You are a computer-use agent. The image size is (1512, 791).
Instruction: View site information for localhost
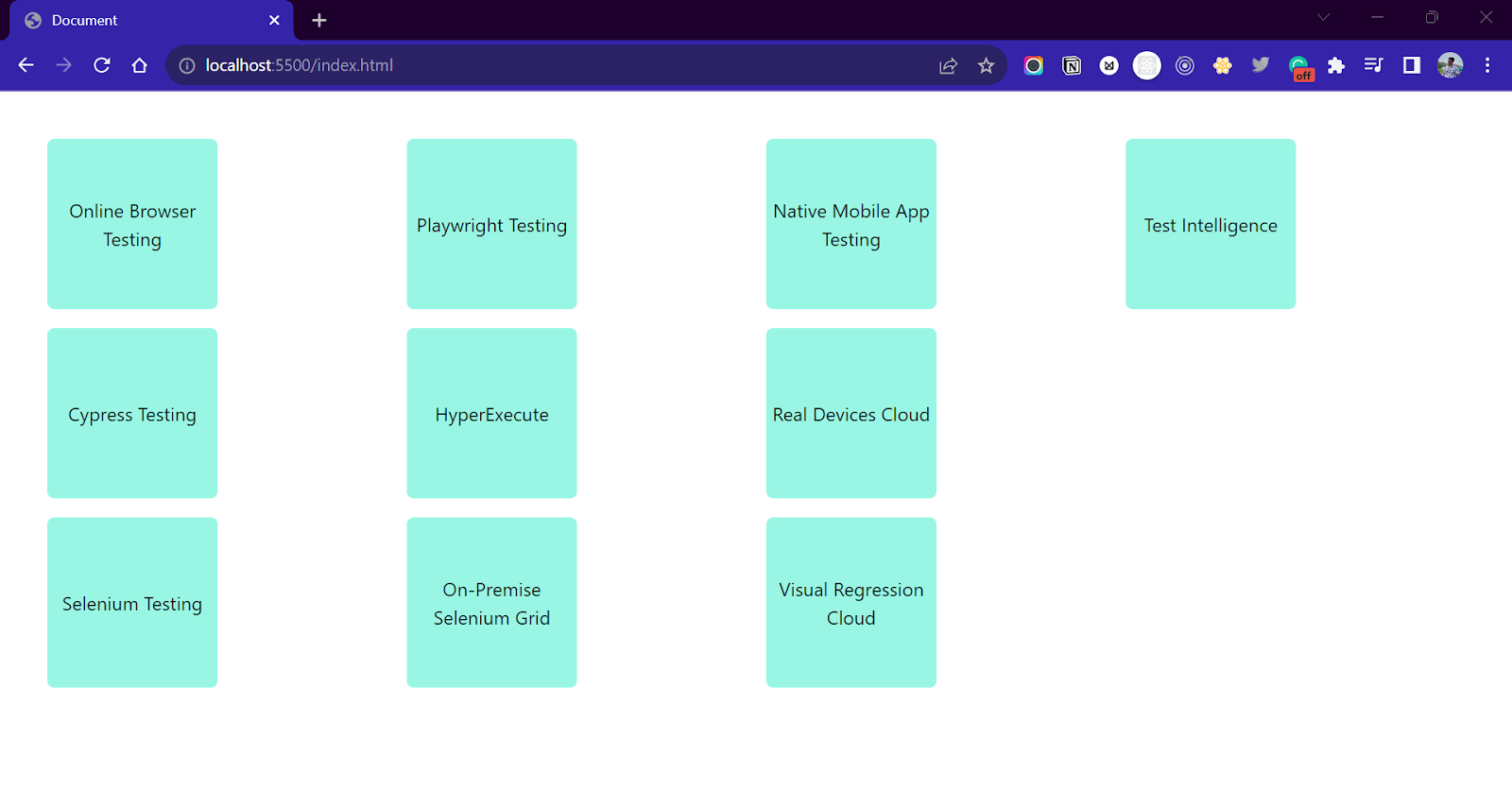tap(187, 65)
